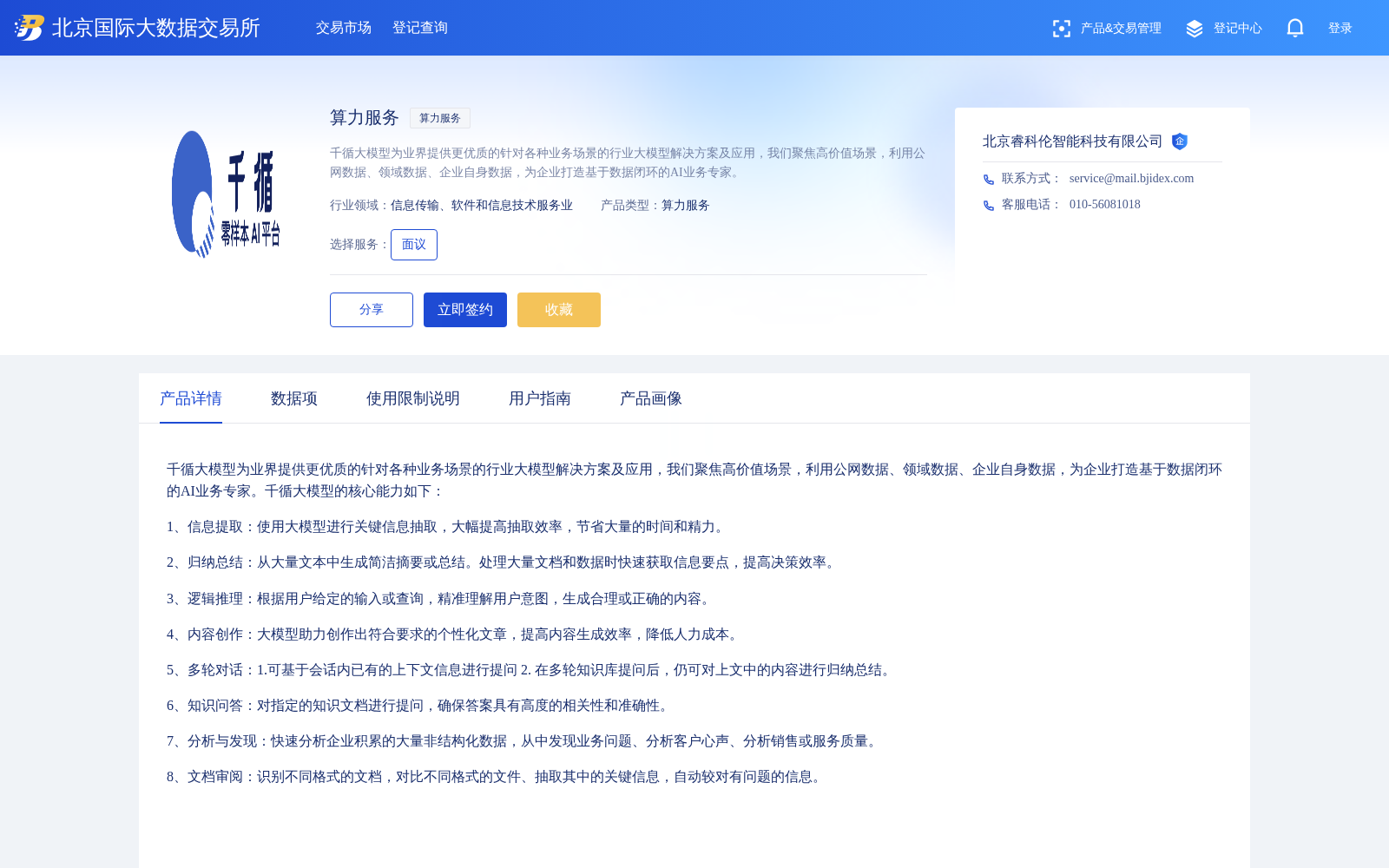1389x868 pixels.
Task: Click the industry value 信息传输、软件和信息技术服务业
Action: (482, 206)
